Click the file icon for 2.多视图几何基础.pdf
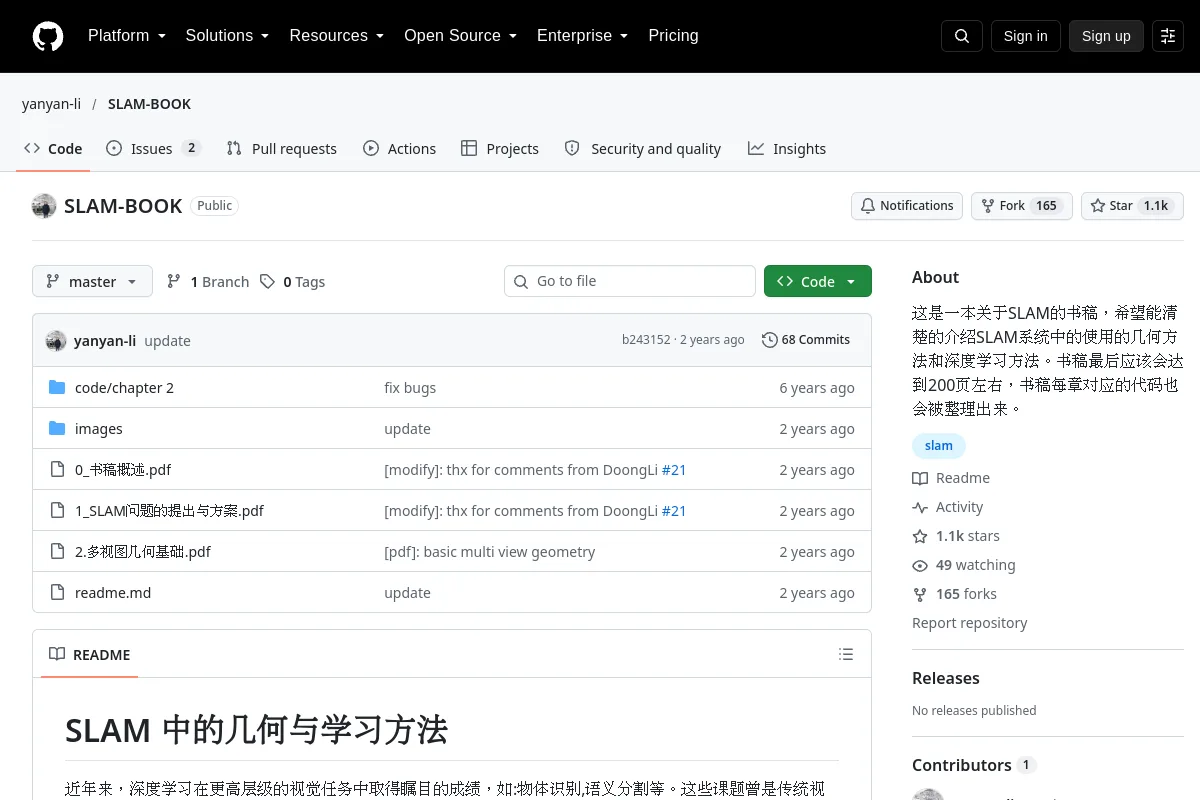This screenshot has height=800, width=1200. pos(57,551)
